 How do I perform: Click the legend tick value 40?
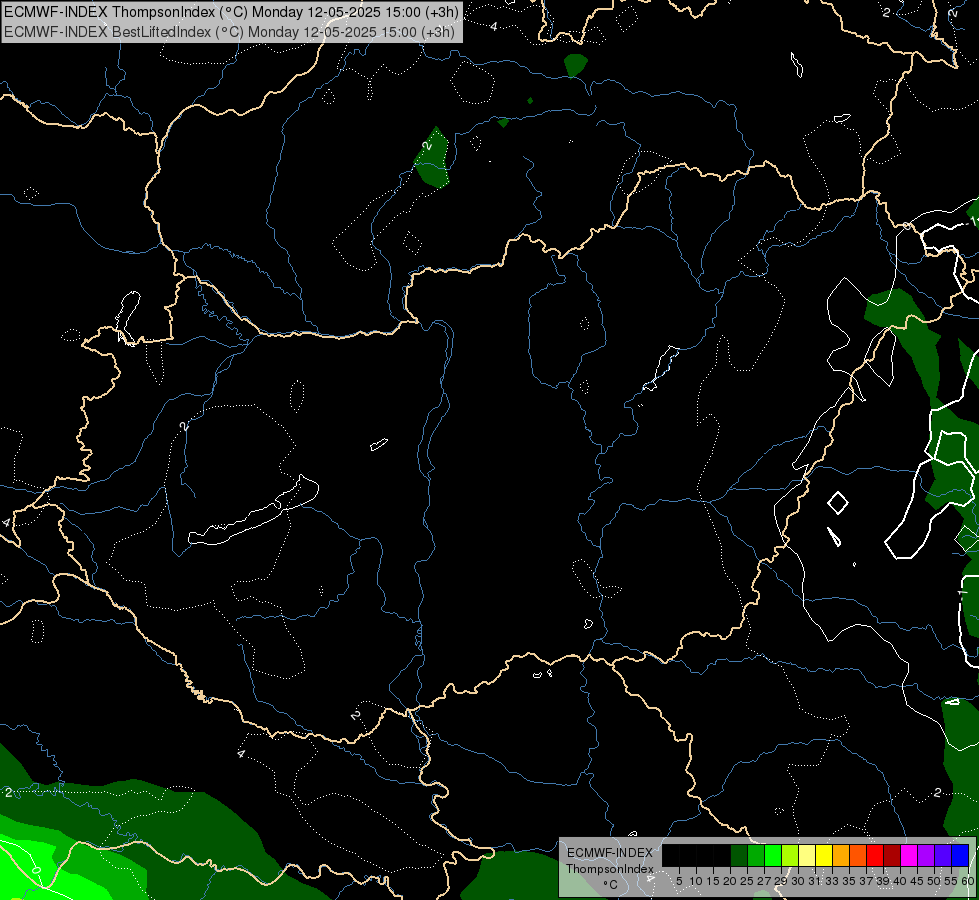tap(900, 881)
